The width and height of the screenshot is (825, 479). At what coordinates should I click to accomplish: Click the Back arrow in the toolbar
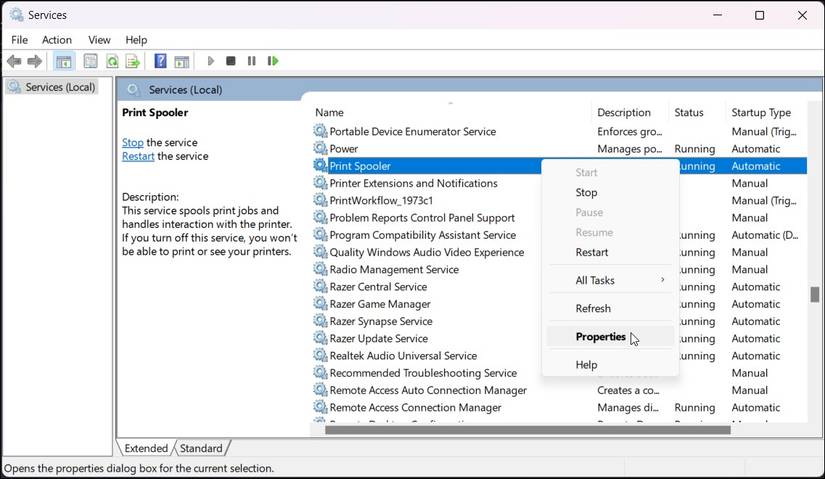[14, 61]
